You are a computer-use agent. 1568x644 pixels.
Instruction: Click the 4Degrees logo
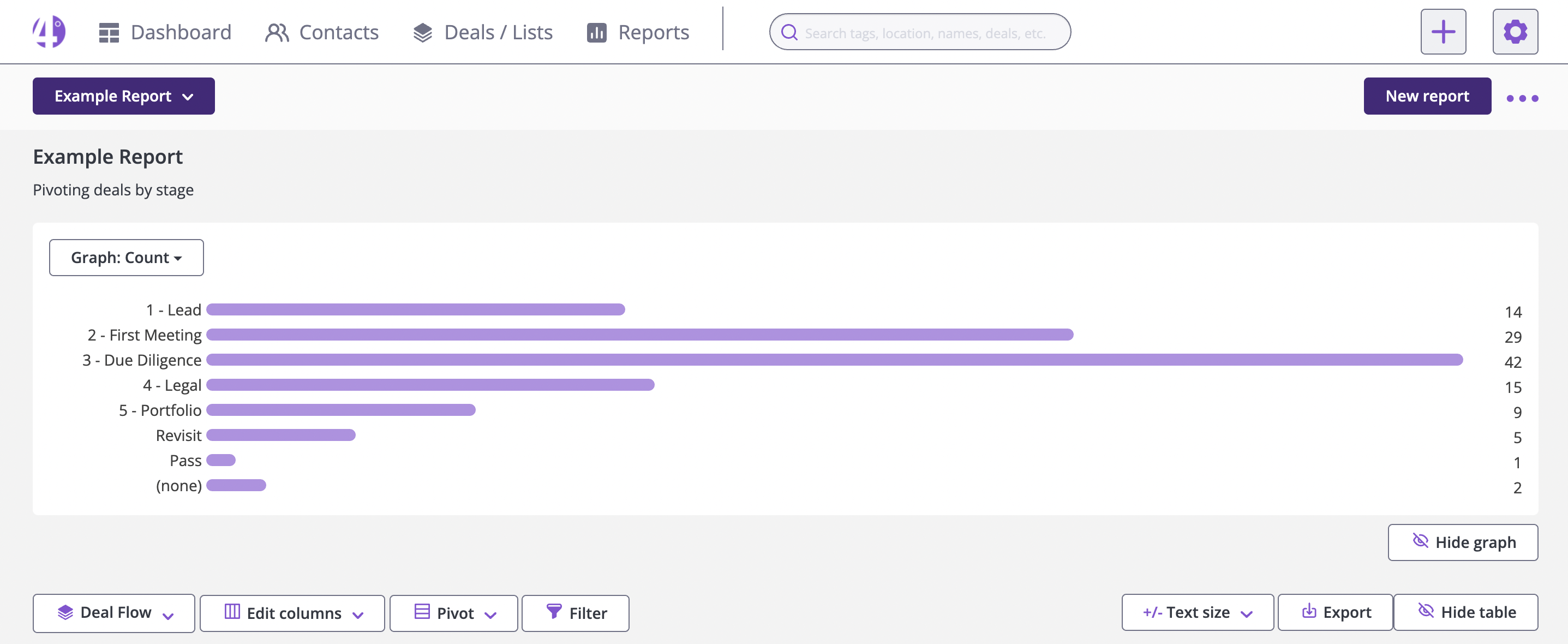49,31
